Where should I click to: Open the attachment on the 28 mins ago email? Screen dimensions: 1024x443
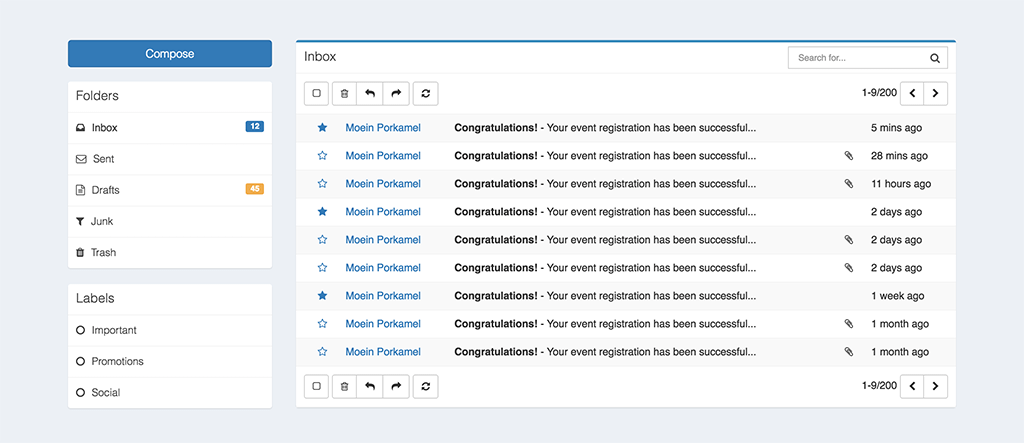[848, 156]
